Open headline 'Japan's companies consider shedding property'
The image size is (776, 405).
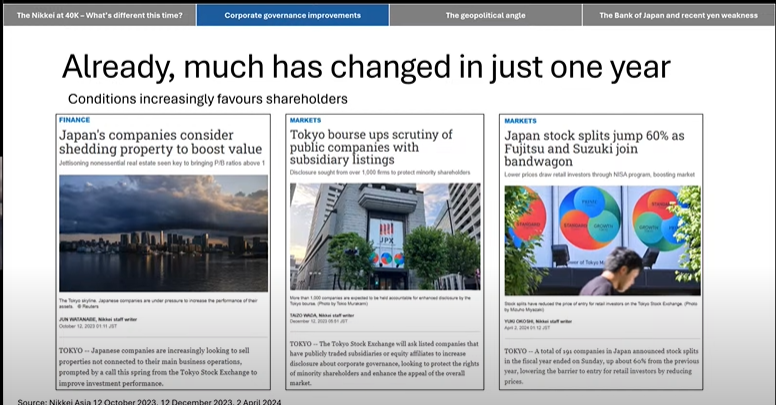[x=160, y=142]
